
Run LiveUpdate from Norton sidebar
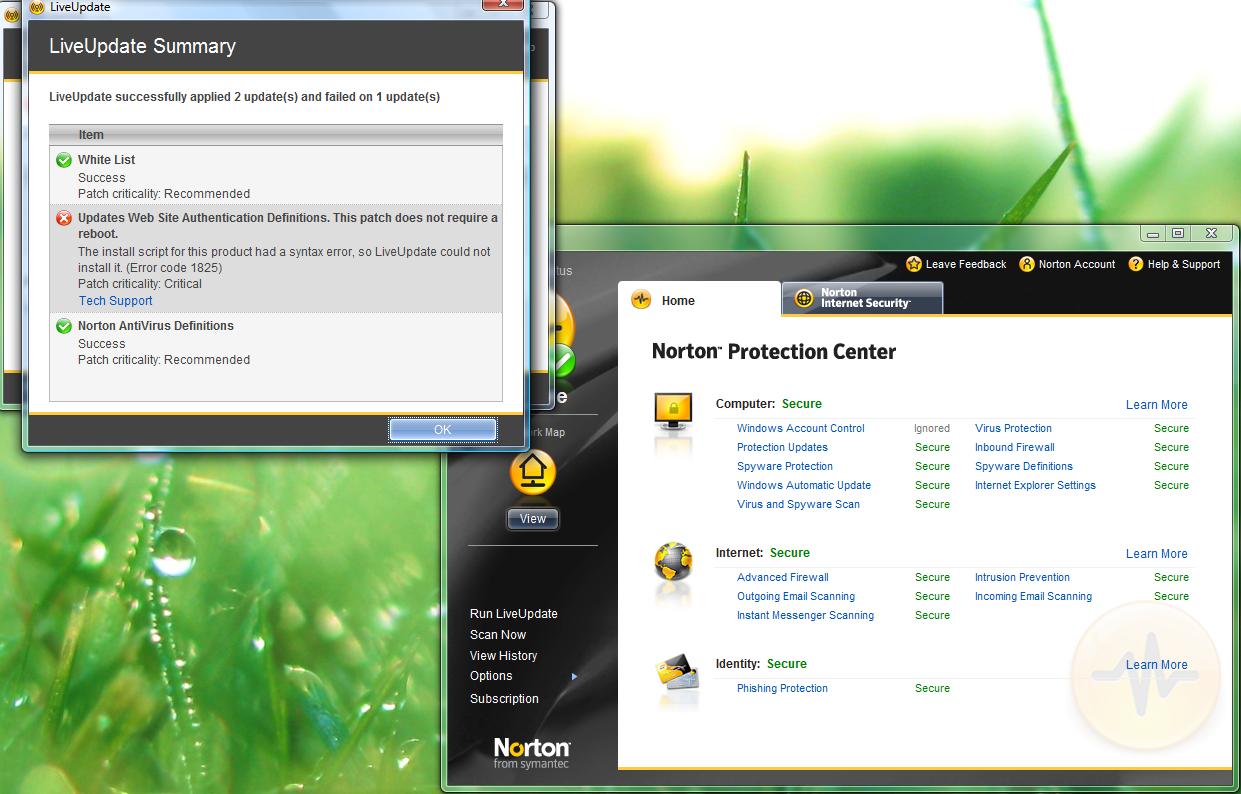tap(514, 614)
